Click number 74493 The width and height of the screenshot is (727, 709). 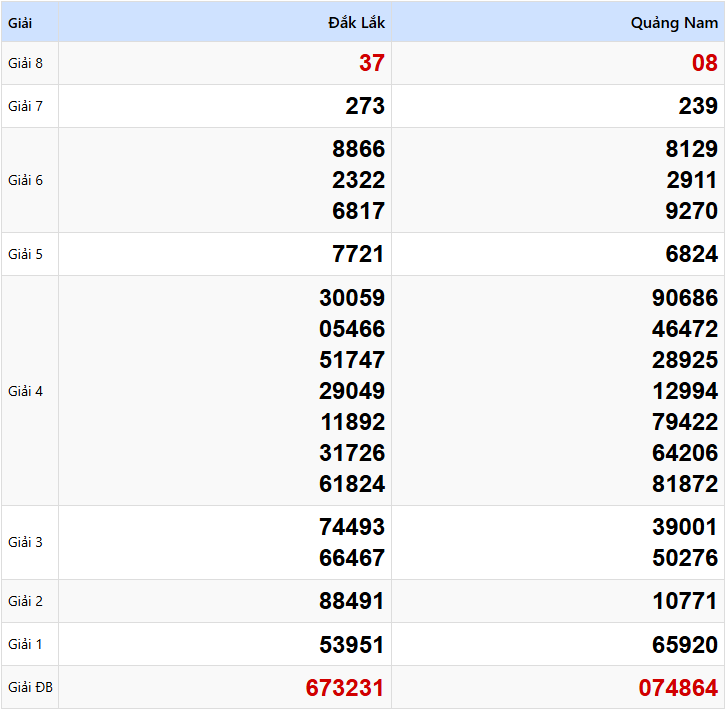tap(352, 527)
